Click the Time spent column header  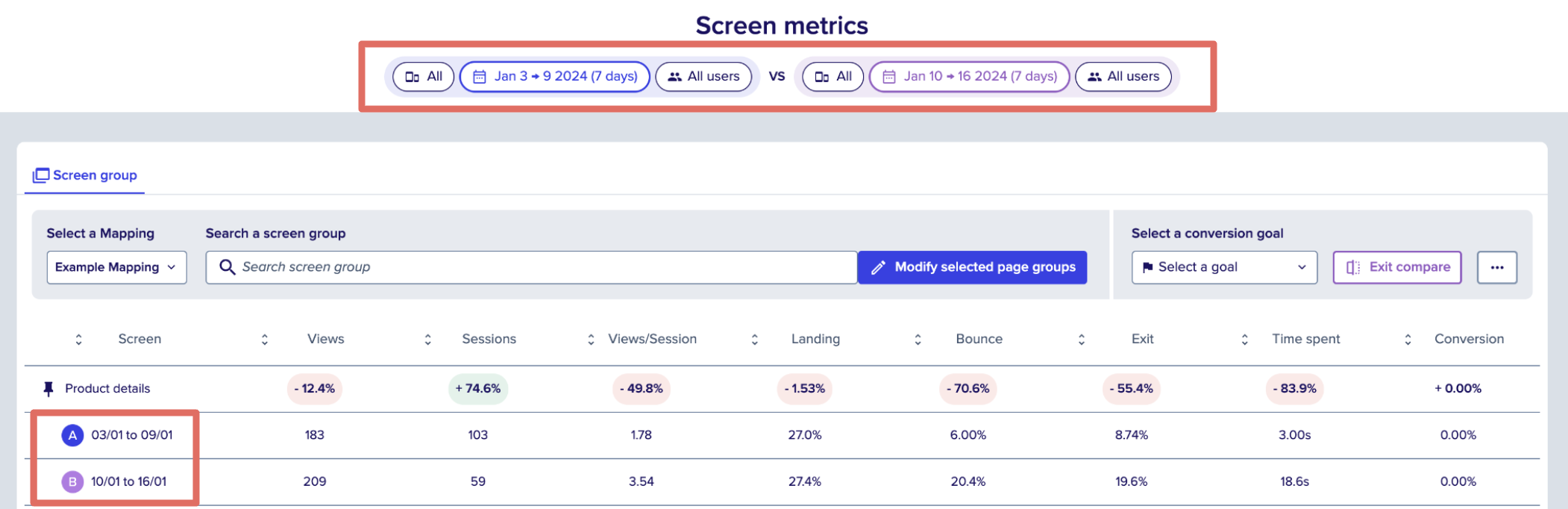1305,339
